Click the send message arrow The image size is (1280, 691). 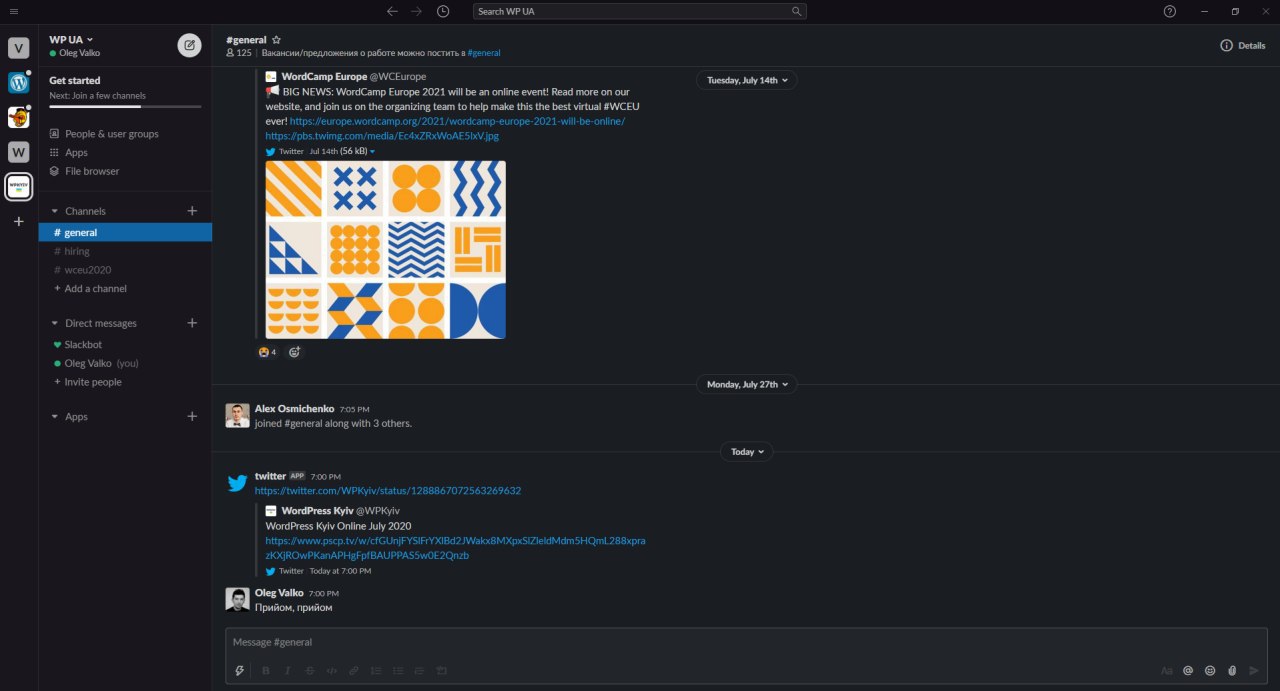point(1254,670)
